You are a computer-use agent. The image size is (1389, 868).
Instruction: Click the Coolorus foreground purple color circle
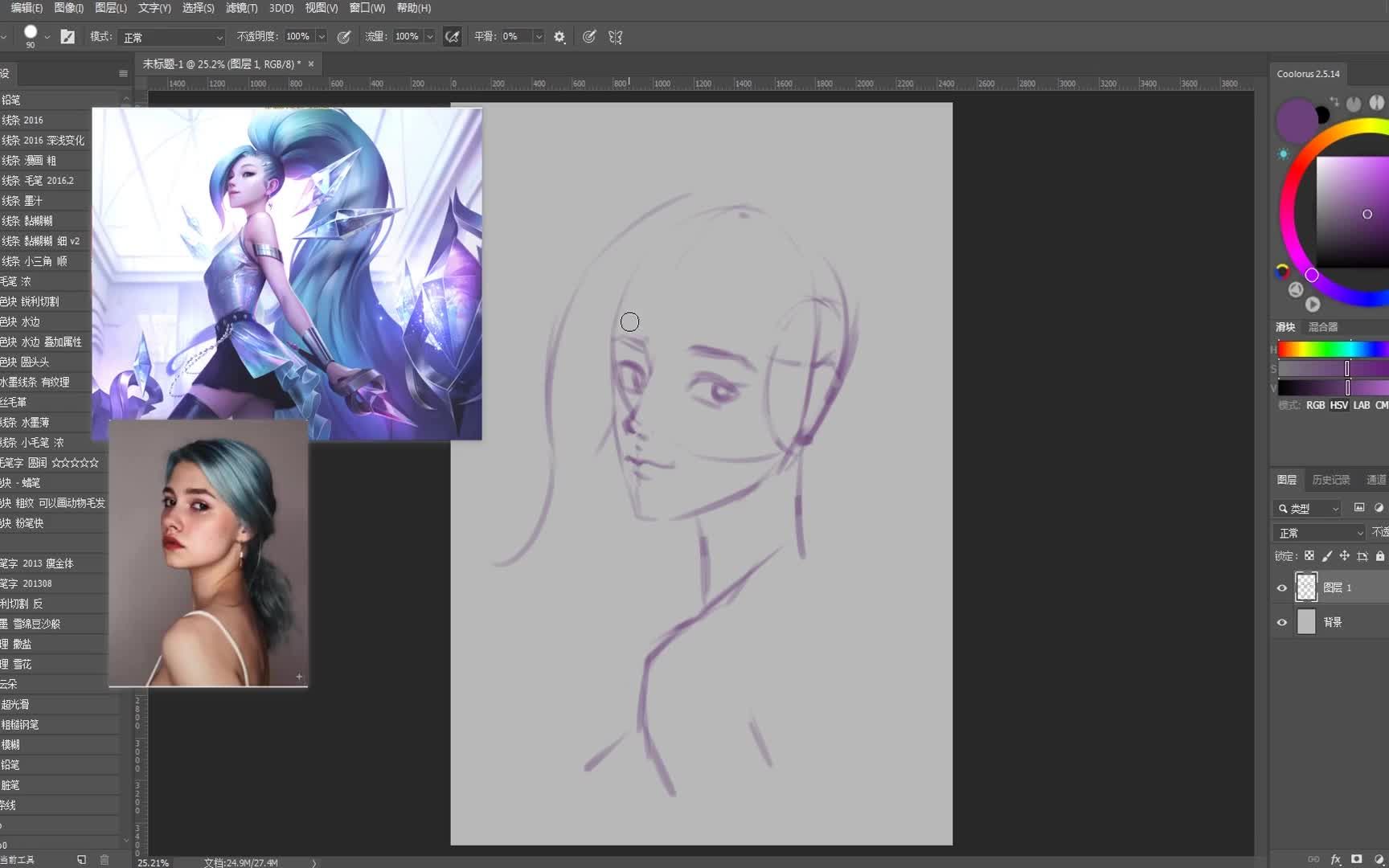(1296, 121)
